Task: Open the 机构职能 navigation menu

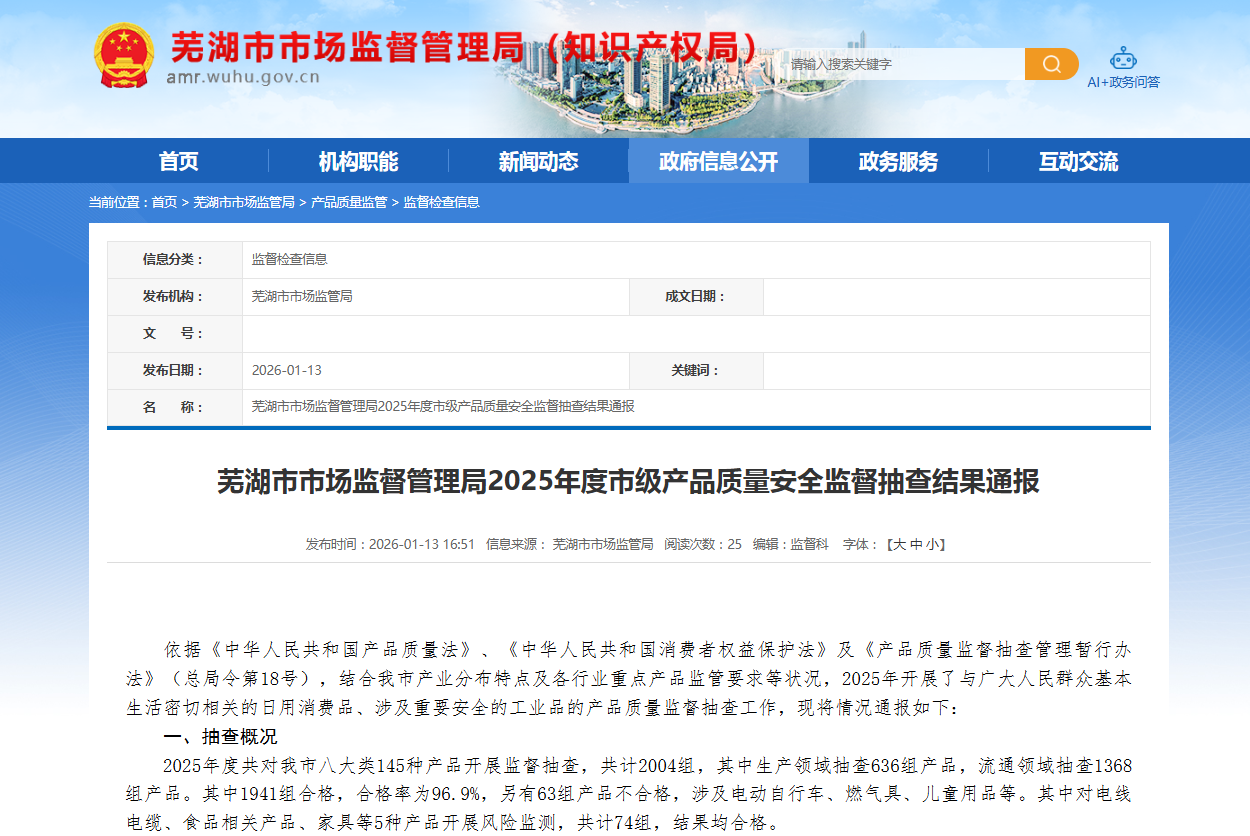Action: coord(358,161)
